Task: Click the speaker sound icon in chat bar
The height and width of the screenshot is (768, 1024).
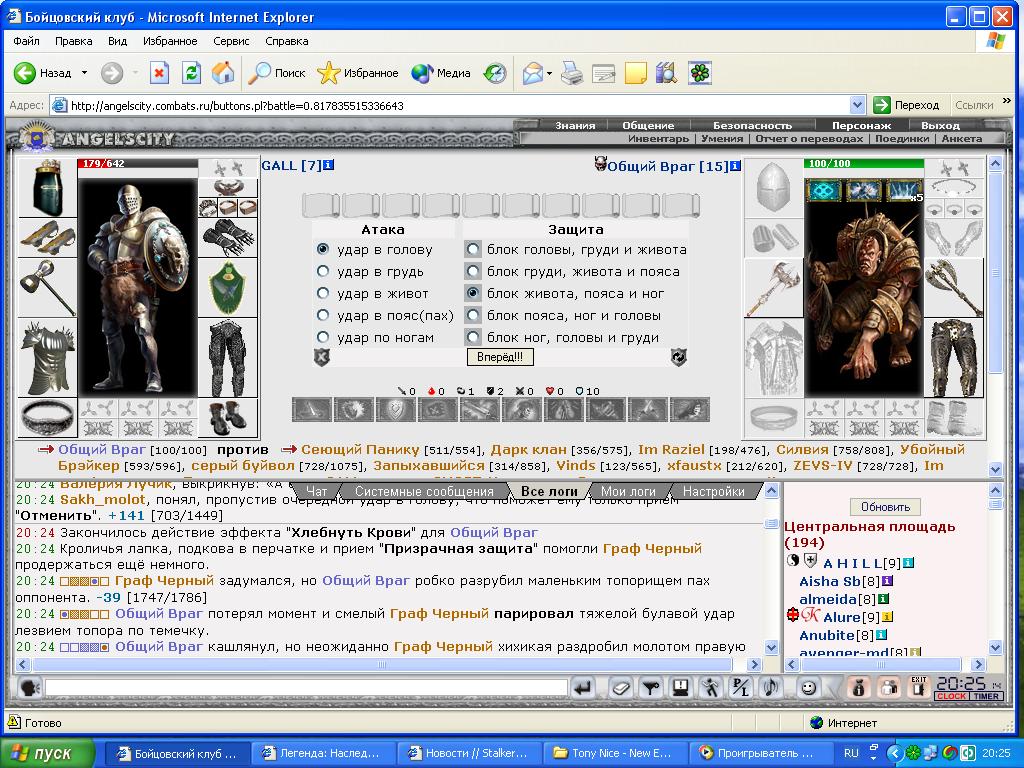Action: click(x=771, y=688)
